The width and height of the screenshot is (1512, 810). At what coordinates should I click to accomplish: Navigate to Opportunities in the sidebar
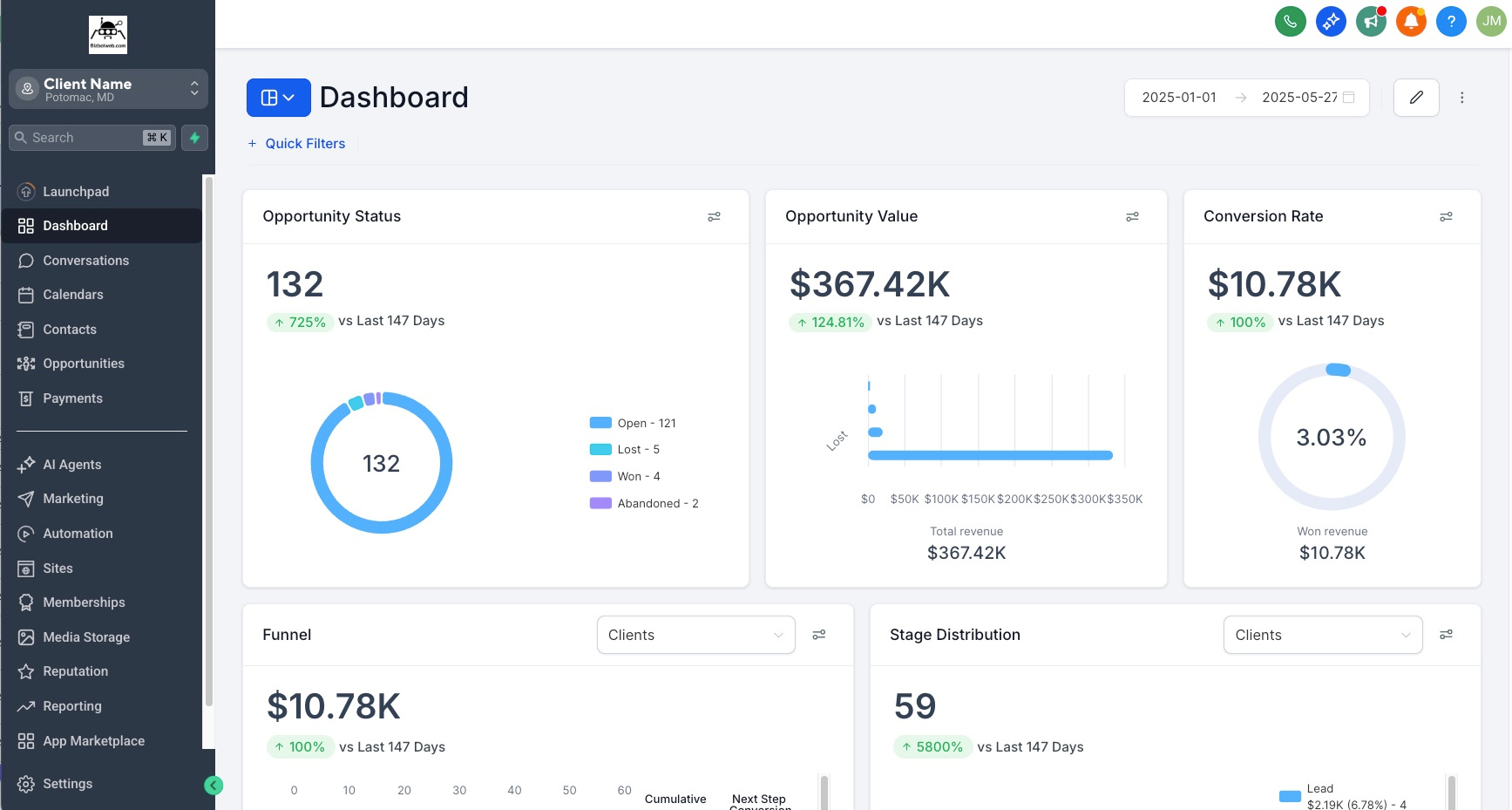coord(101,364)
